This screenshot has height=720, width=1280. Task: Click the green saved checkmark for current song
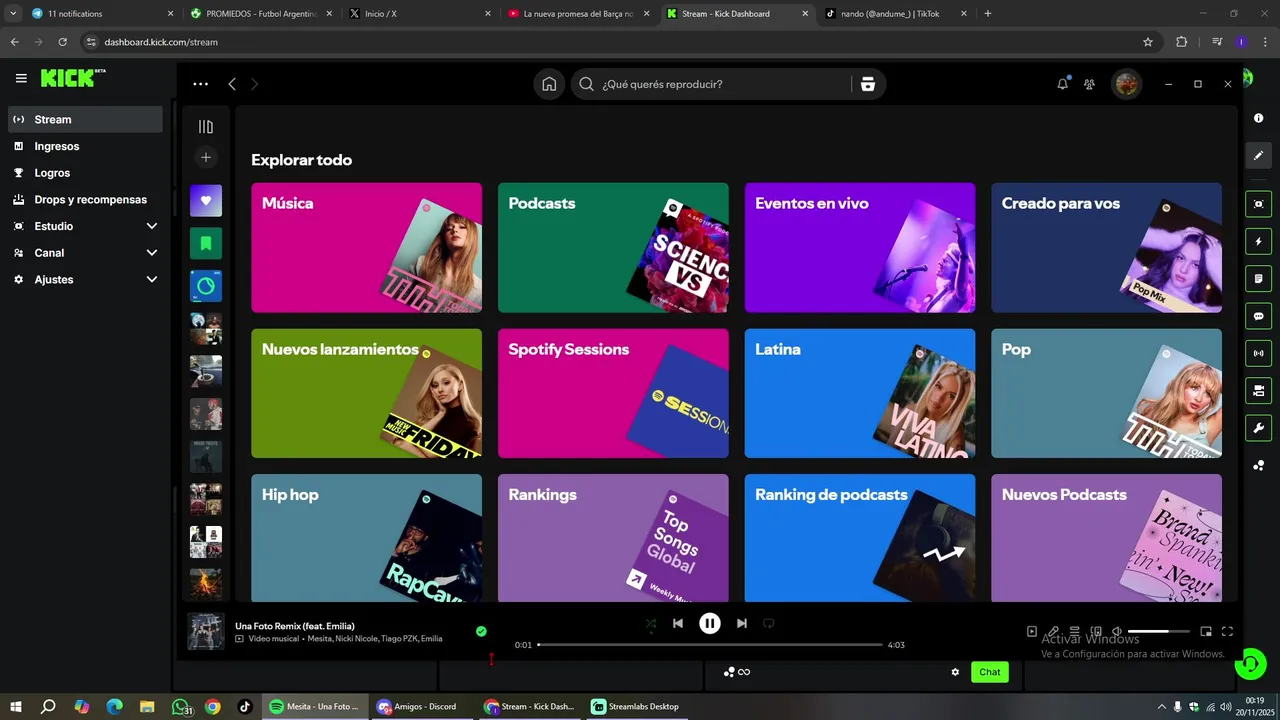[481, 631]
